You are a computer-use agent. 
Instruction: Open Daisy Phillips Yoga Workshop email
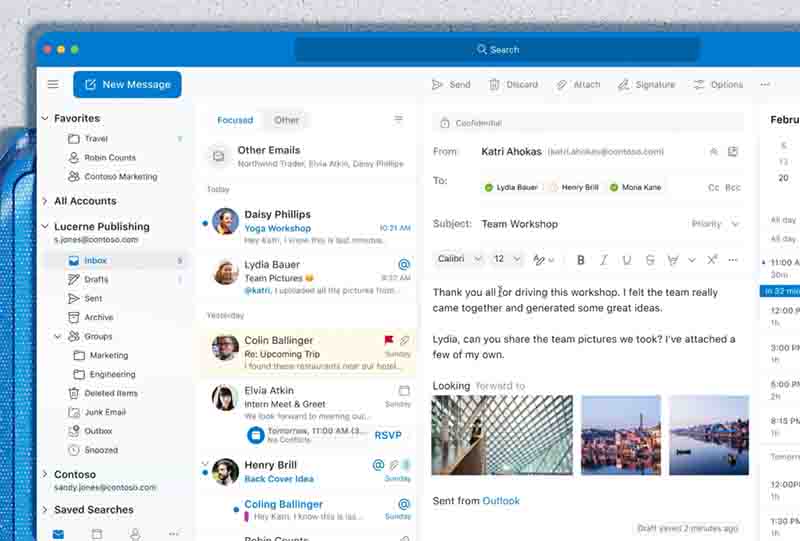tap(308, 227)
